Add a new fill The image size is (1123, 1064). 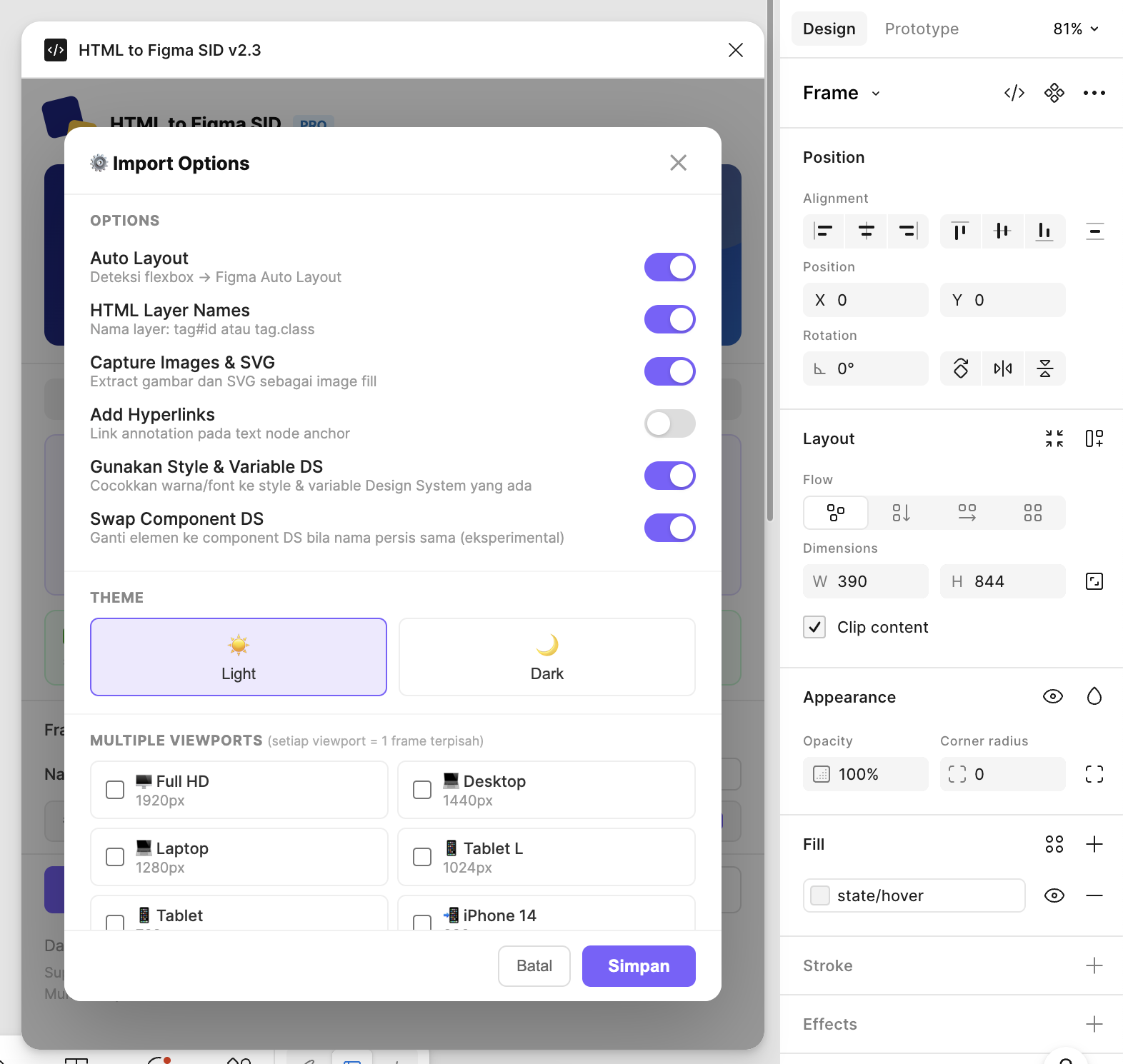click(1094, 844)
